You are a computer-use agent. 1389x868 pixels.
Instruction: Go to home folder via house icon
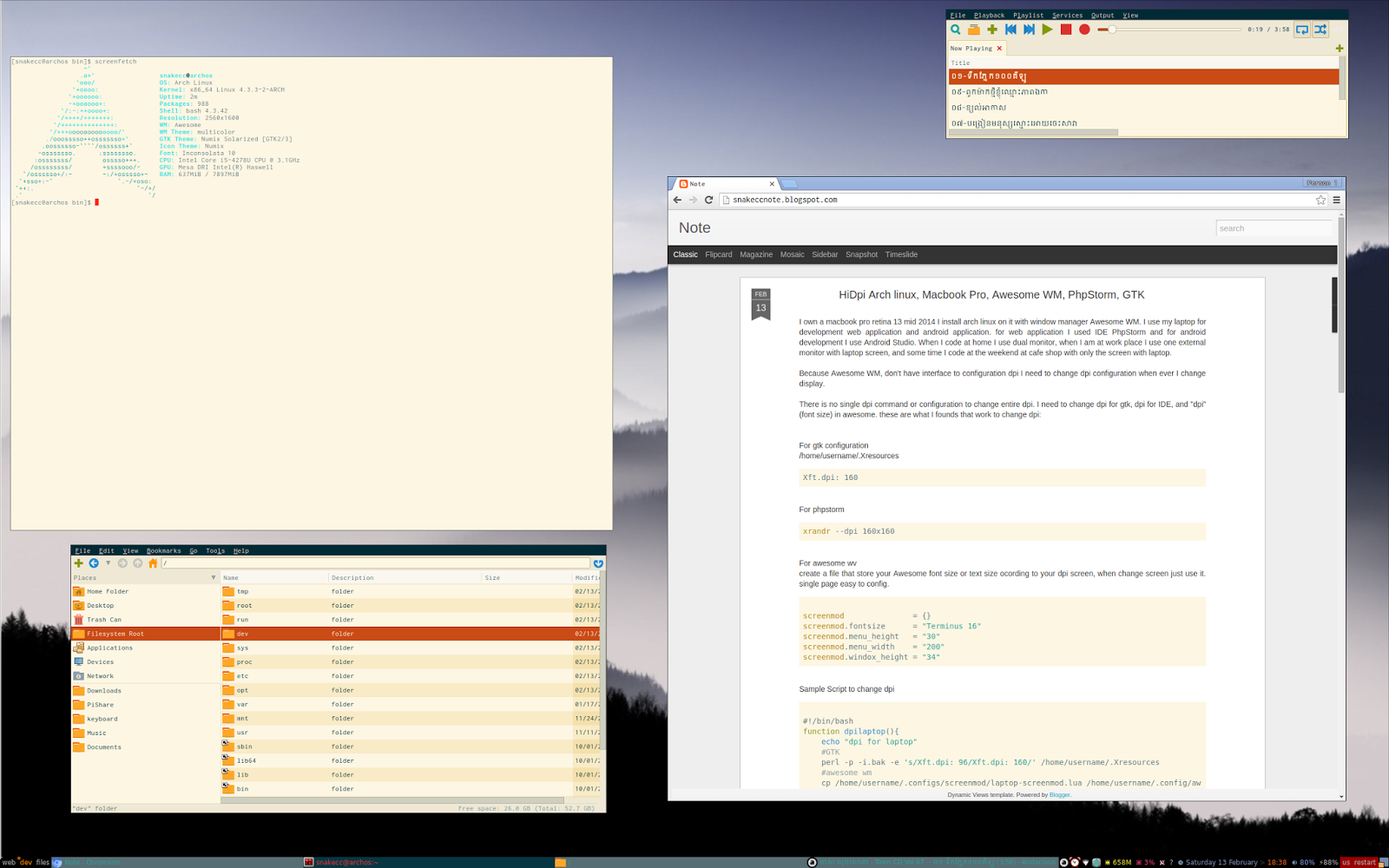[x=153, y=563]
